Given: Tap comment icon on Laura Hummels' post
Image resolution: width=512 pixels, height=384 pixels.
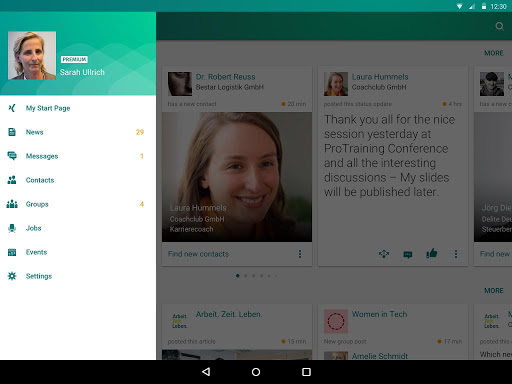Looking at the screenshot, I should pos(408,255).
